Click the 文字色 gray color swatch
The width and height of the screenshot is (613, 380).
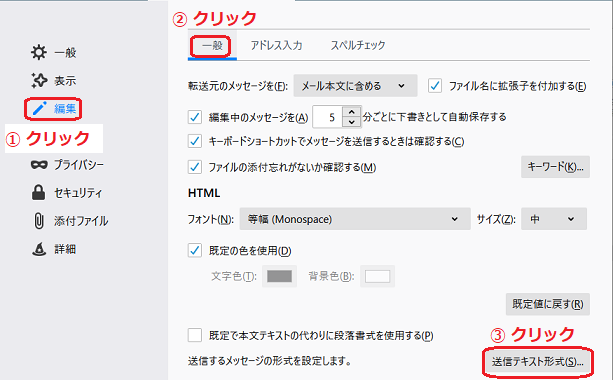coord(279,276)
